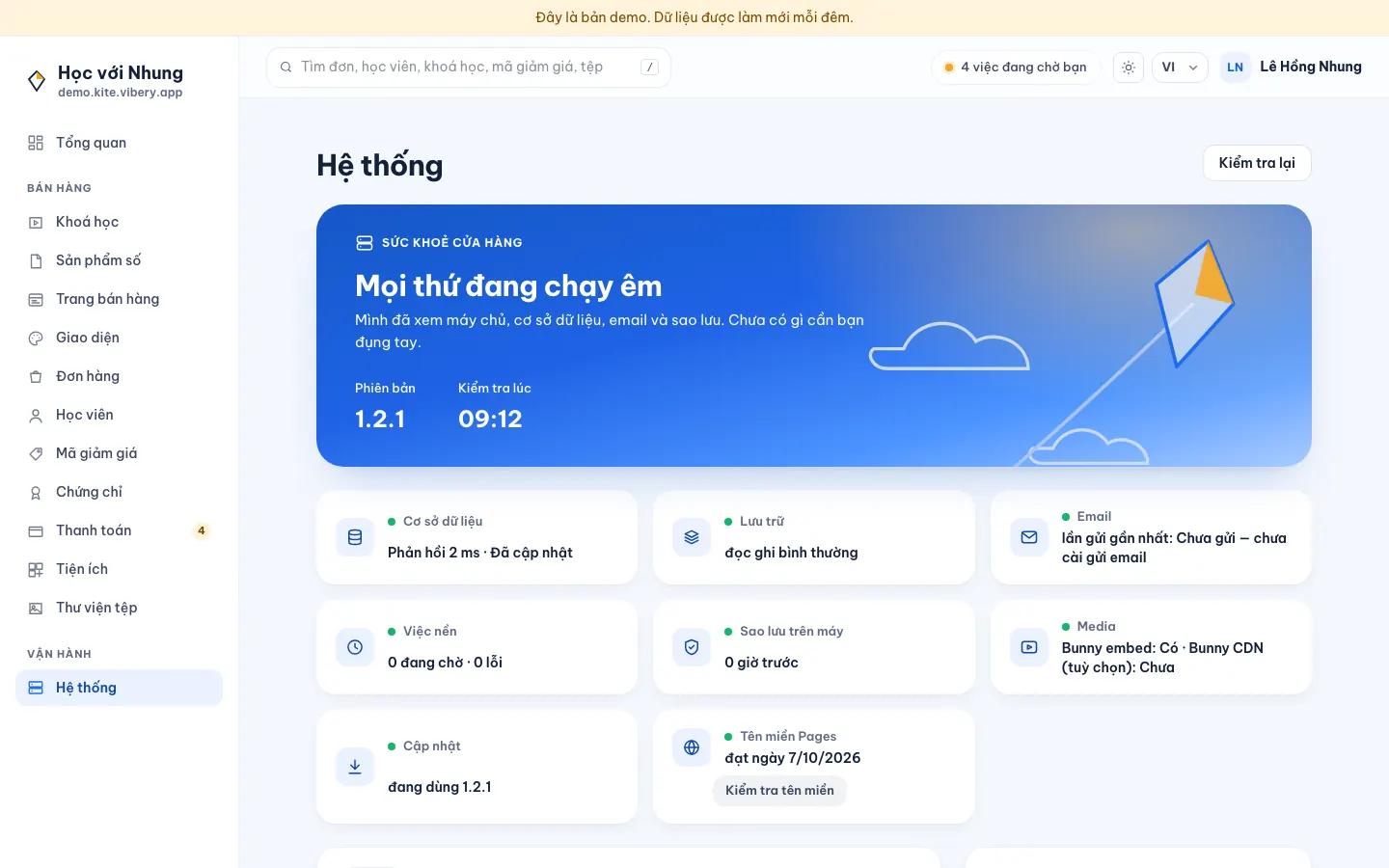Toggle the light/dark theme sun button
The height and width of the screenshot is (868, 1389).
click(1129, 68)
